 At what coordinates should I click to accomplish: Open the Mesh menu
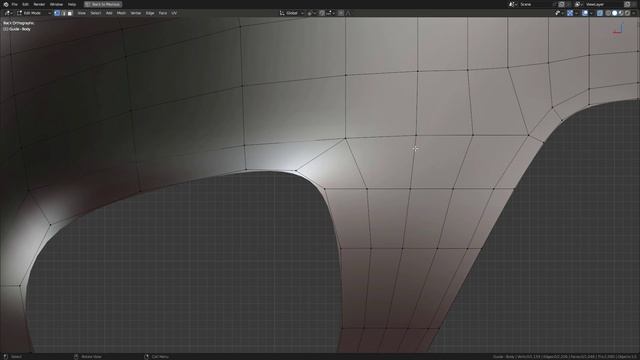click(121, 13)
